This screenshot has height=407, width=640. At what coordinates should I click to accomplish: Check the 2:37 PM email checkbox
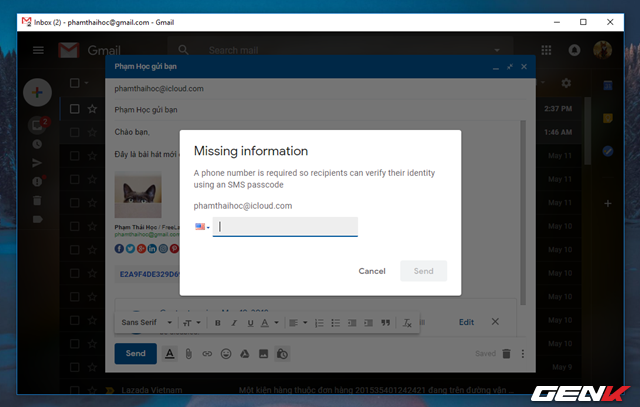click(x=74, y=109)
